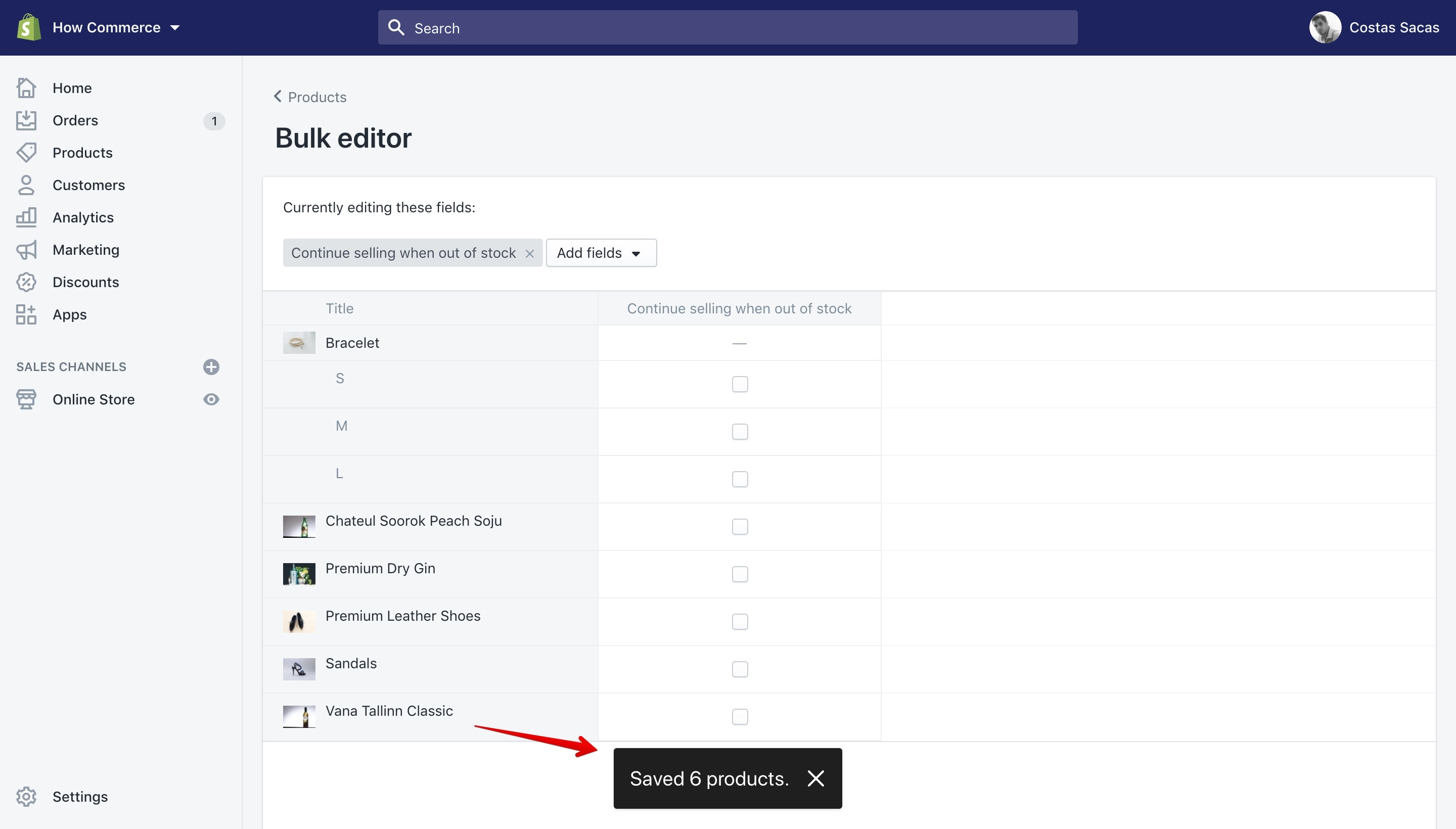Click the Orders count badge 1
The image size is (1456, 829).
point(214,121)
